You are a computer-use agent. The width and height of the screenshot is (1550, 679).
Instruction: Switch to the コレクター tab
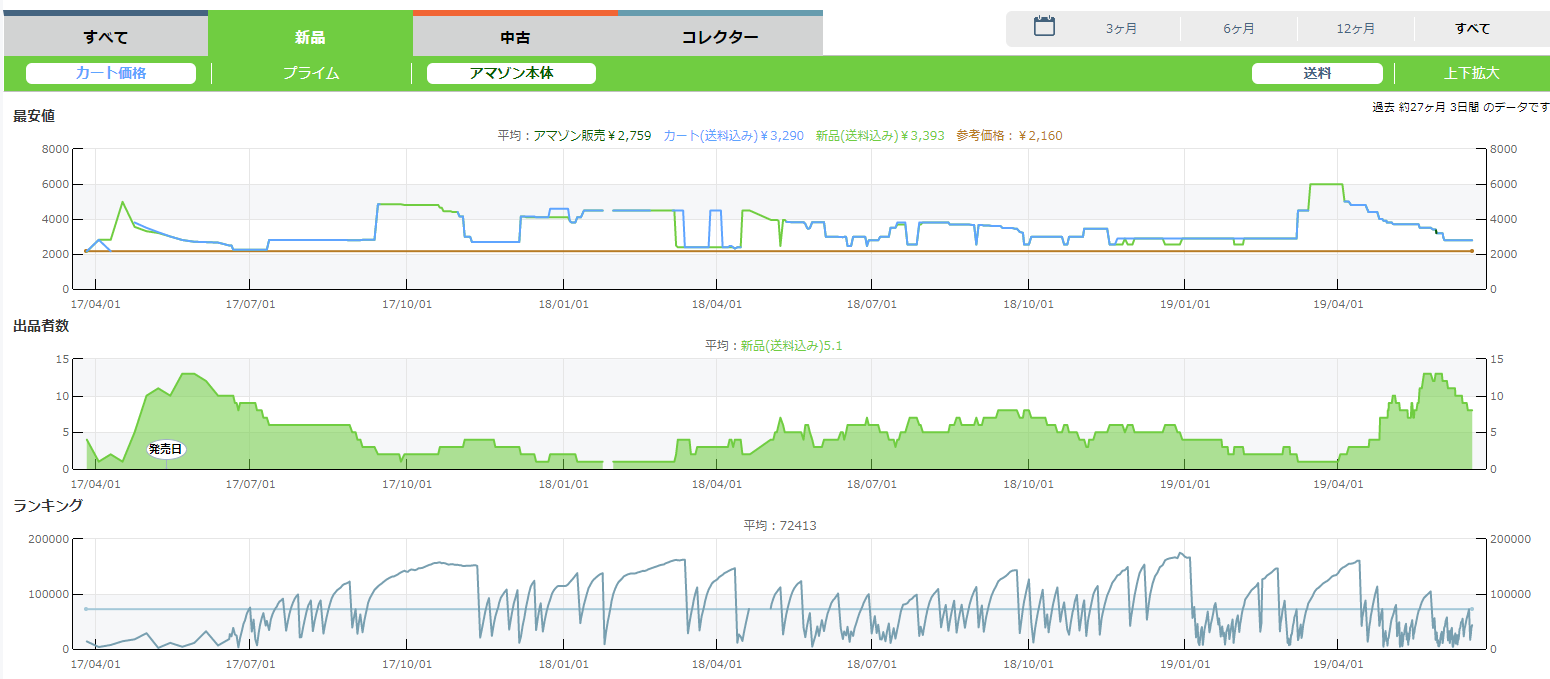(x=719, y=38)
